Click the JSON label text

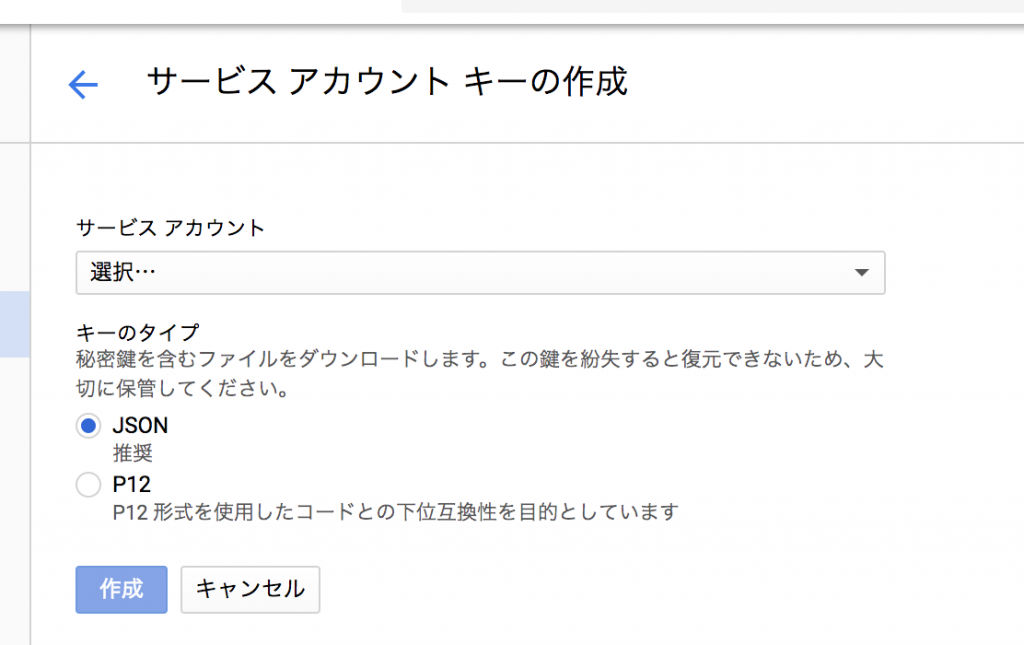click(140, 425)
